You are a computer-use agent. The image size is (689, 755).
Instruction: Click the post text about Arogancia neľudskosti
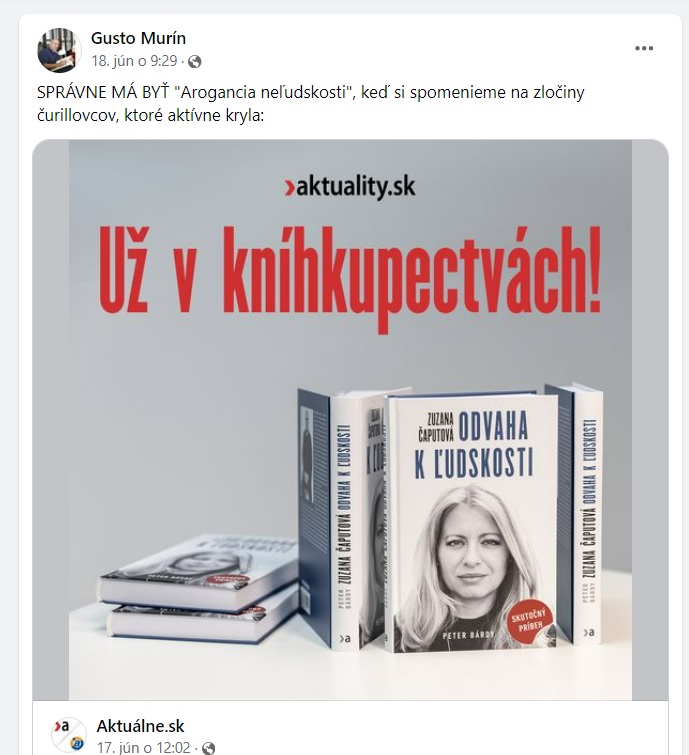pyautogui.click(x=311, y=104)
